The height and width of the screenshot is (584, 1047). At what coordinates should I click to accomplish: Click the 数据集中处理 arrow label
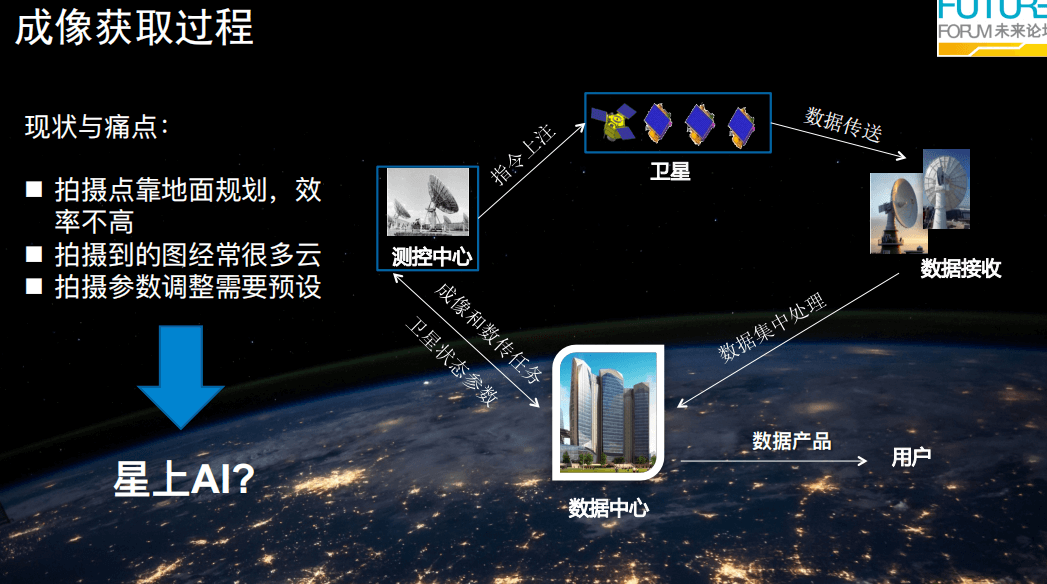(773, 327)
